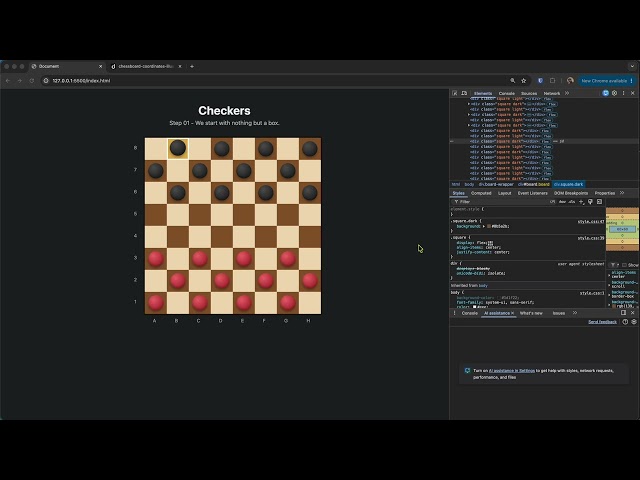The height and width of the screenshot is (480, 640).
Task: Show more drawer tabs chevron
Action: [x=575, y=313]
